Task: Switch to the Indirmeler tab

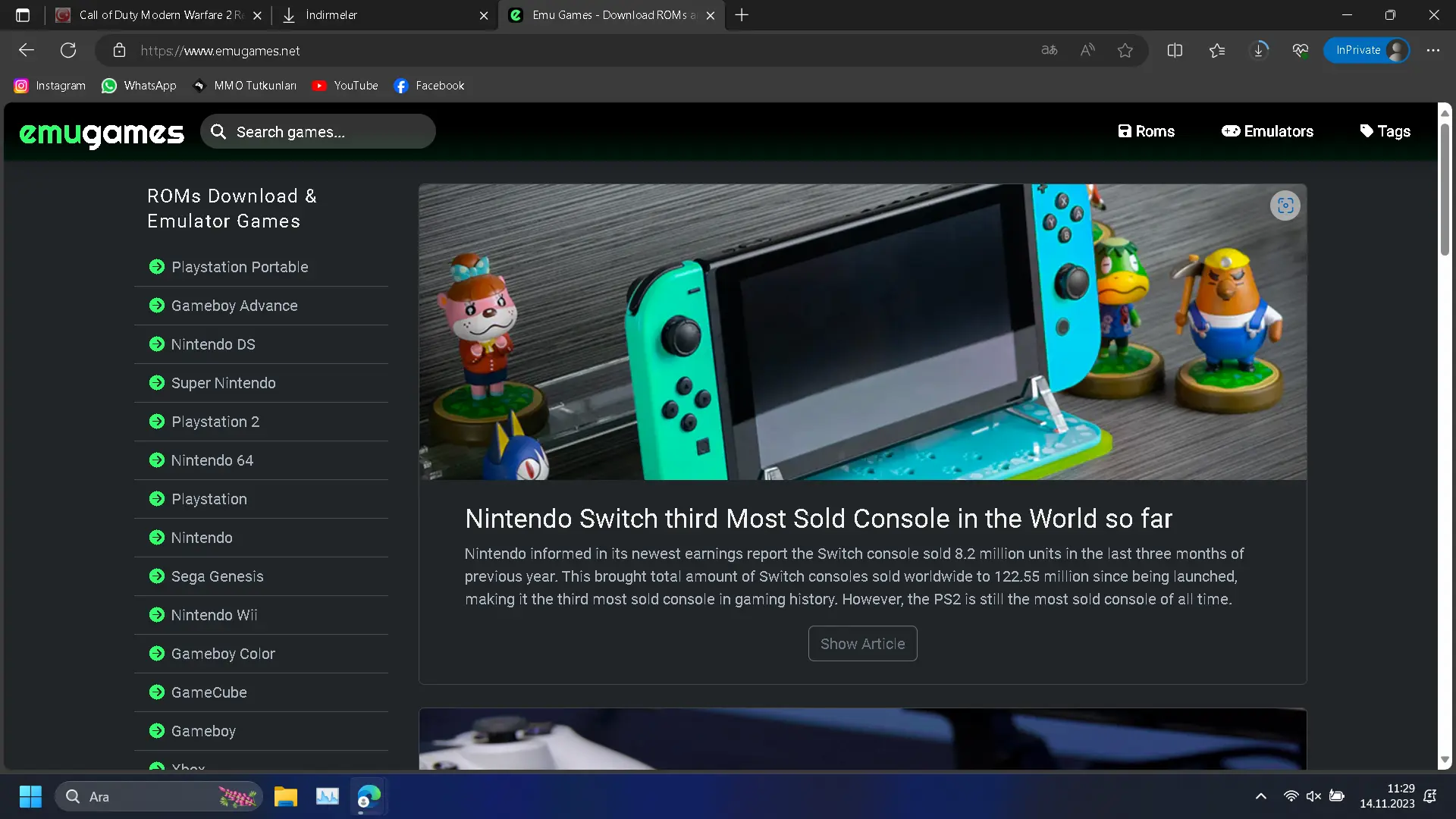Action: click(x=384, y=15)
